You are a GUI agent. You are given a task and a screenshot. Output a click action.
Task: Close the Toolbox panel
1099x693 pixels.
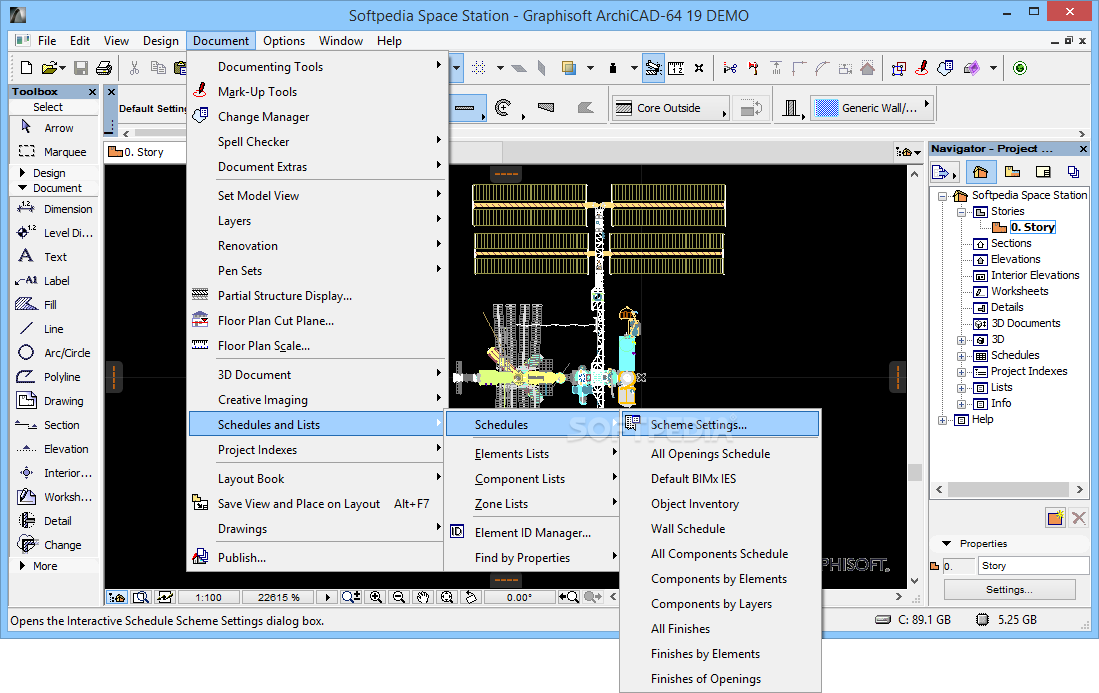tap(92, 92)
